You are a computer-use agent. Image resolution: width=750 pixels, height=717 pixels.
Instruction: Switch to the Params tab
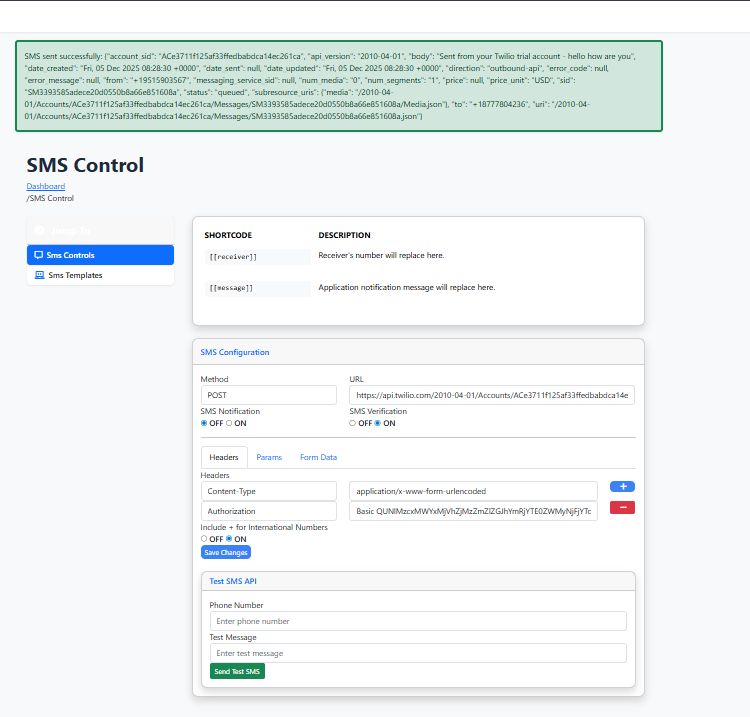coord(269,457)
